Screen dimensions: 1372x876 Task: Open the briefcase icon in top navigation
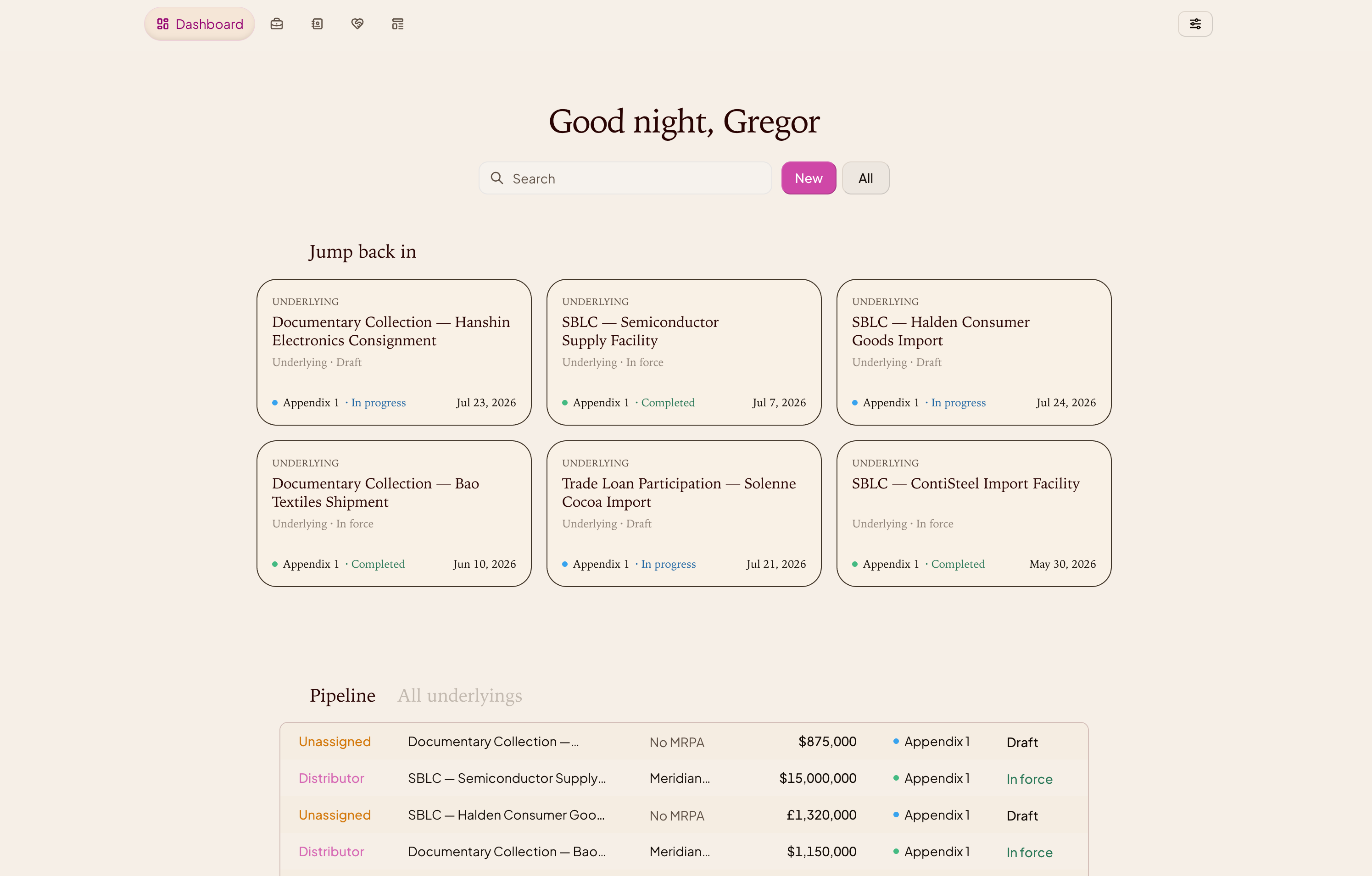pyautogui.click(x=276, y=24)
